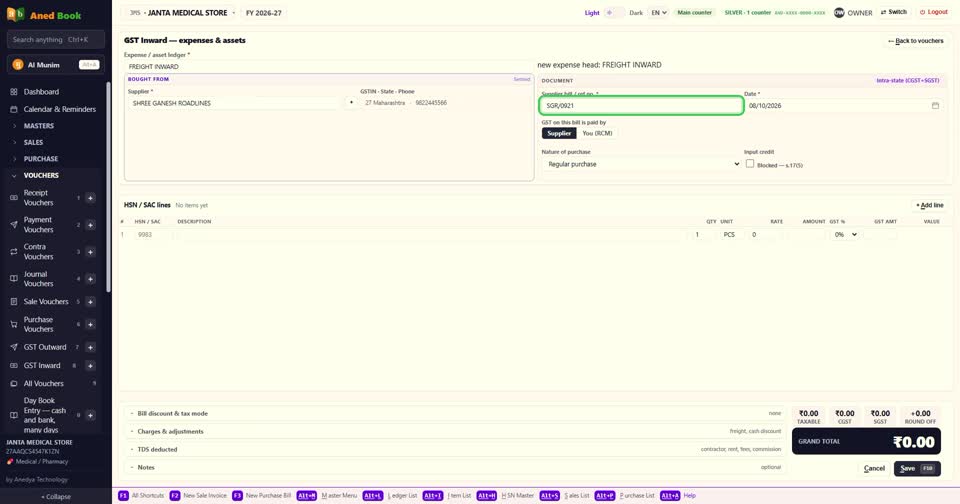
Task: Click the Aned Book logo
Action: 44,15
